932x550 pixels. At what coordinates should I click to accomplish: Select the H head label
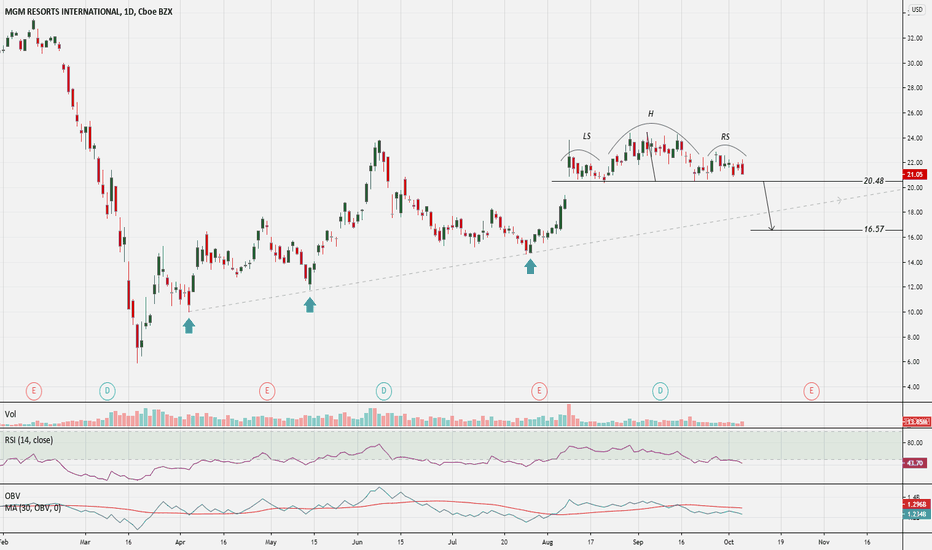[x=651, y=114]
